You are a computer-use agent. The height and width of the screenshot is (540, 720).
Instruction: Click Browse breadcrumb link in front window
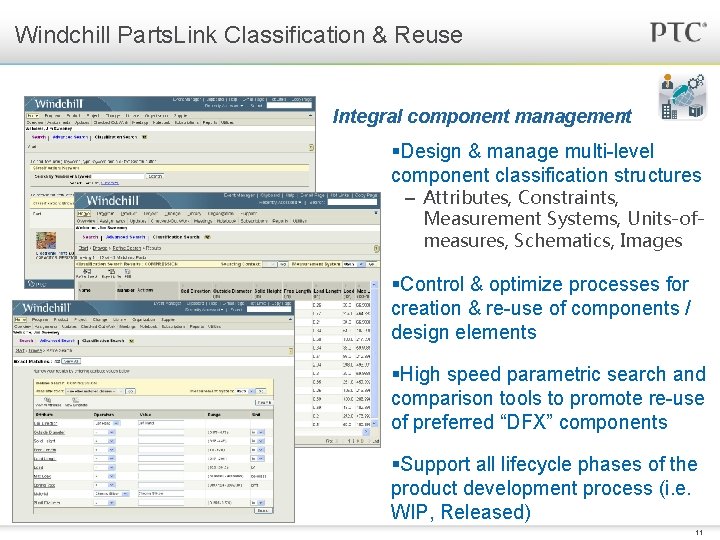34,350
